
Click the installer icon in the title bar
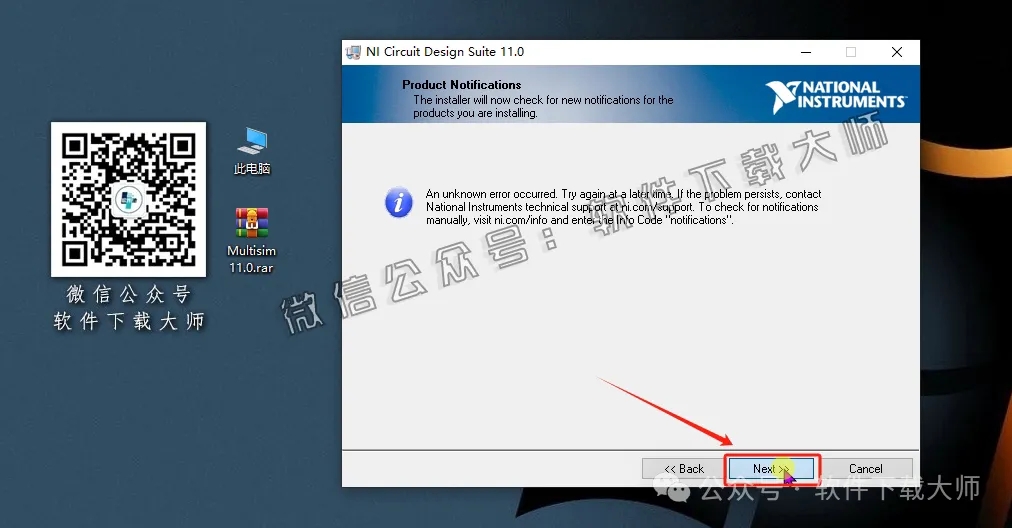point(353,52)
